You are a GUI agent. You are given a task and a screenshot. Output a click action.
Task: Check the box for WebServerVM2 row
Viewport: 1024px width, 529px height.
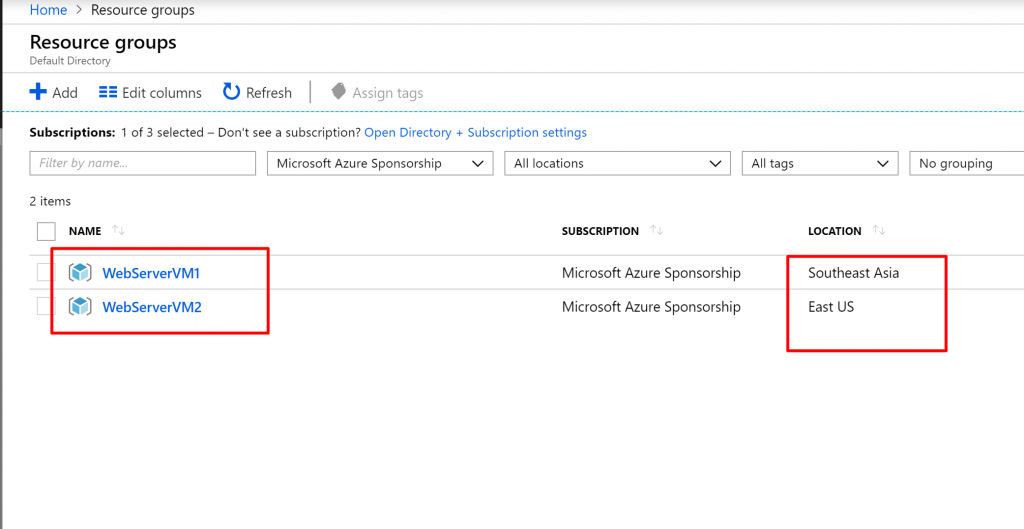(46, 306)
